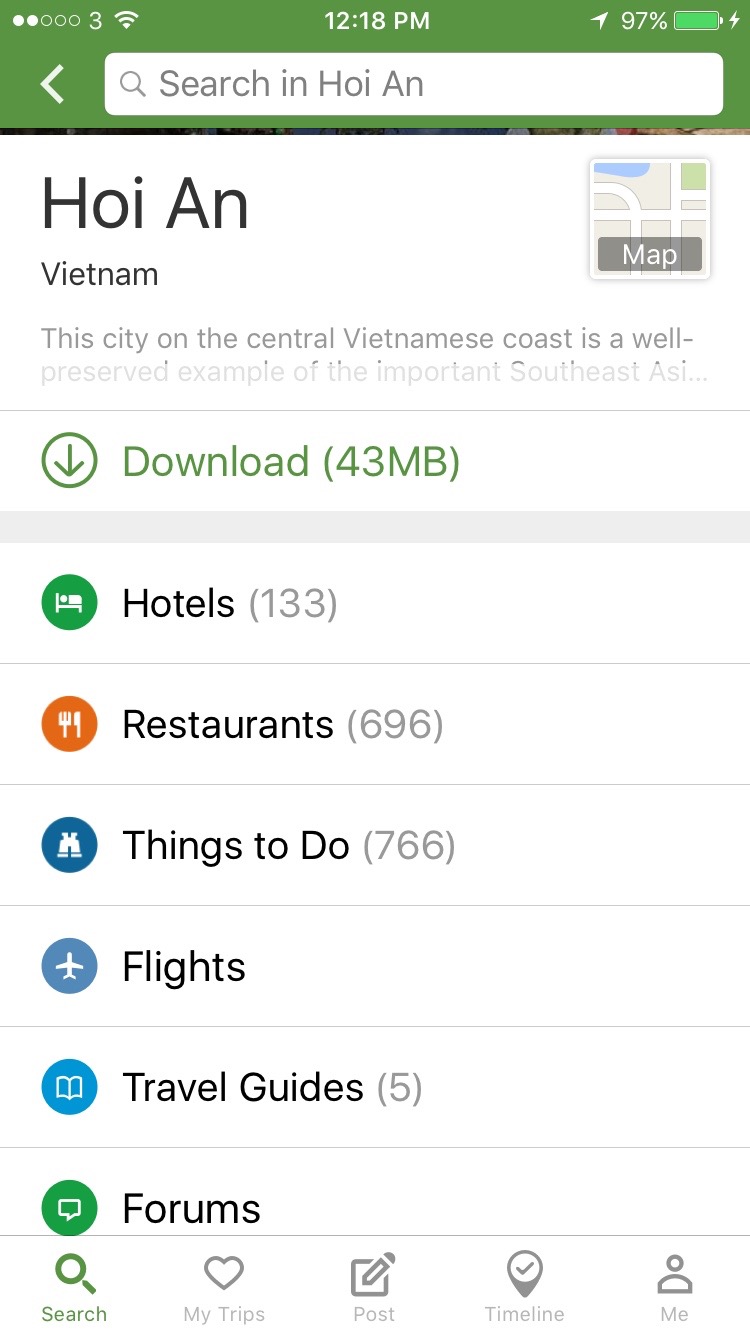
Task: Tap the open-book Travel Guides icon
Action: [69, 1088]
